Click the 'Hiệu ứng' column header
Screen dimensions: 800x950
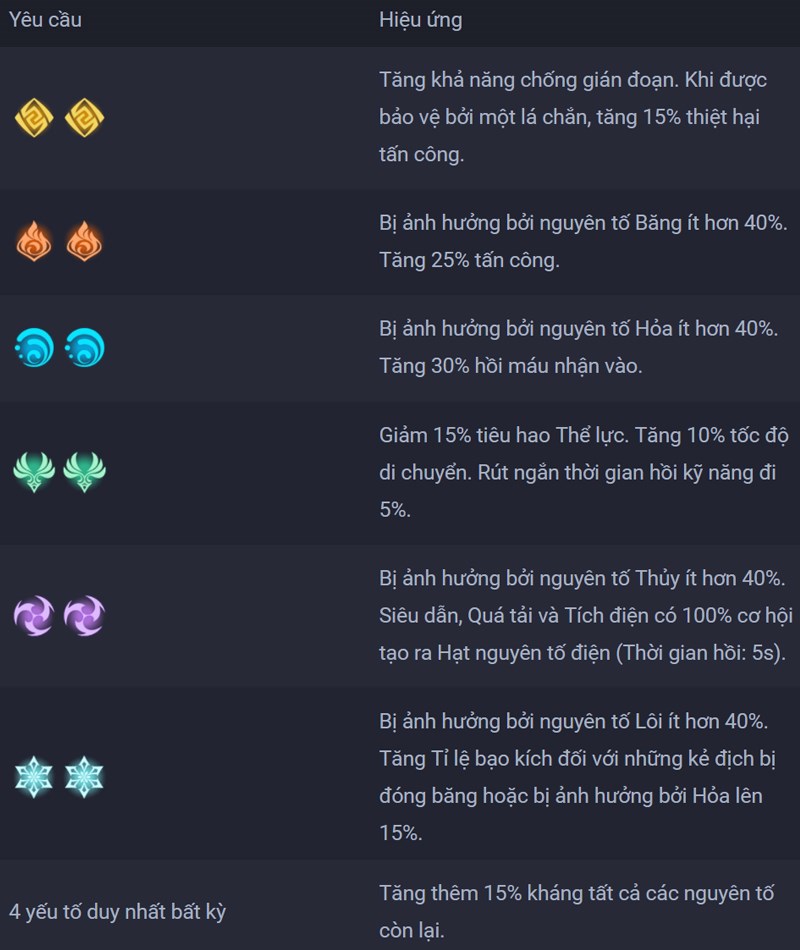(x=421, y=20)
